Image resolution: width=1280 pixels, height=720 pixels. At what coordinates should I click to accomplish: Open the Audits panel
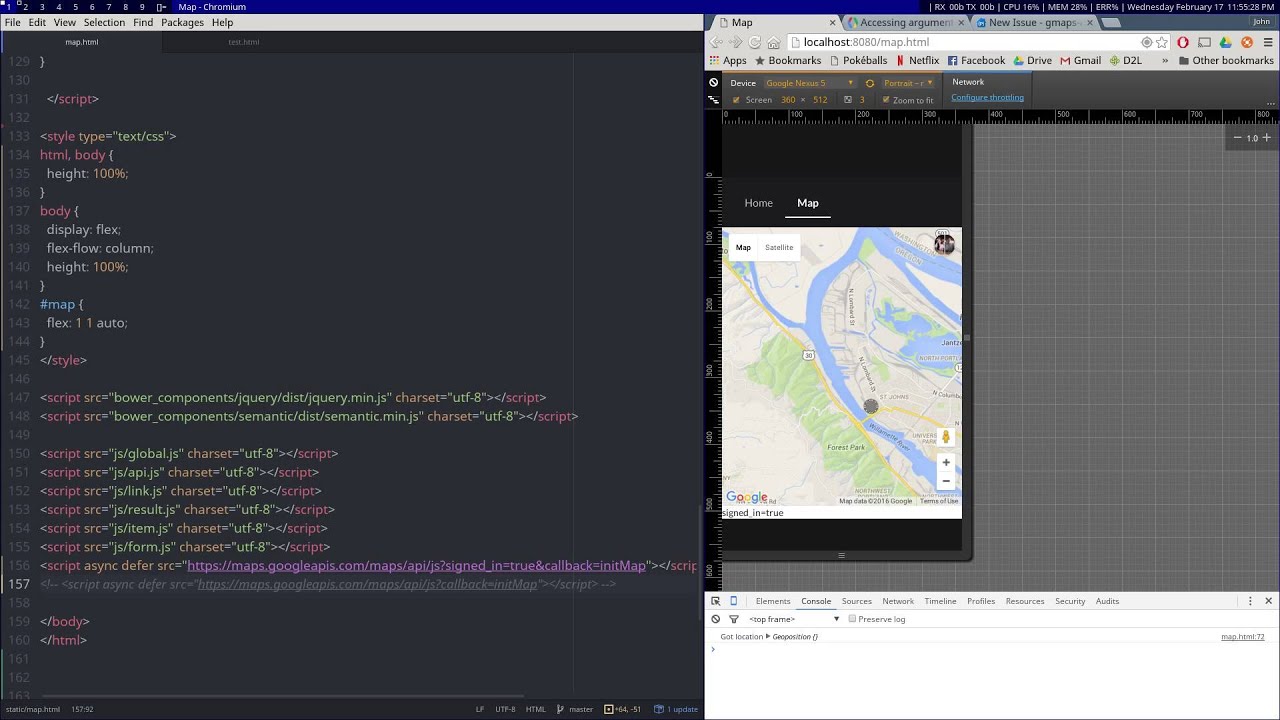click(1107, 601)
